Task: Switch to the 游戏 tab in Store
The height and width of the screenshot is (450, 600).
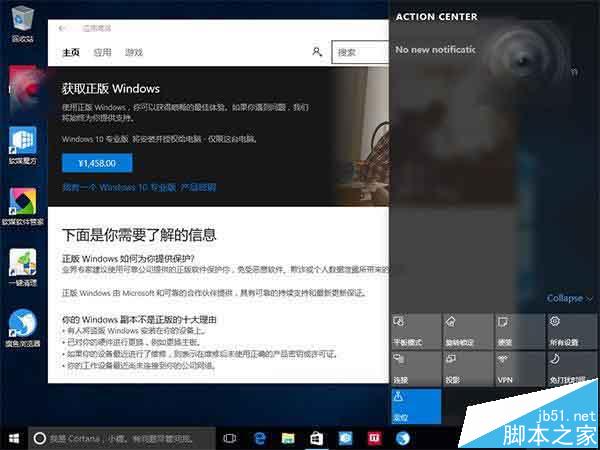Action: point(134,52)
